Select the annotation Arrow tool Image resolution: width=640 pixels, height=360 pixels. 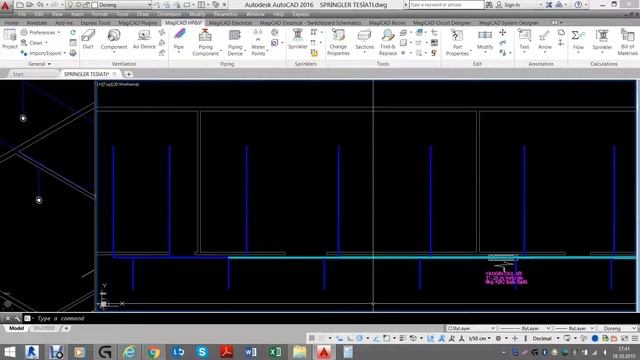click(544, 40)
